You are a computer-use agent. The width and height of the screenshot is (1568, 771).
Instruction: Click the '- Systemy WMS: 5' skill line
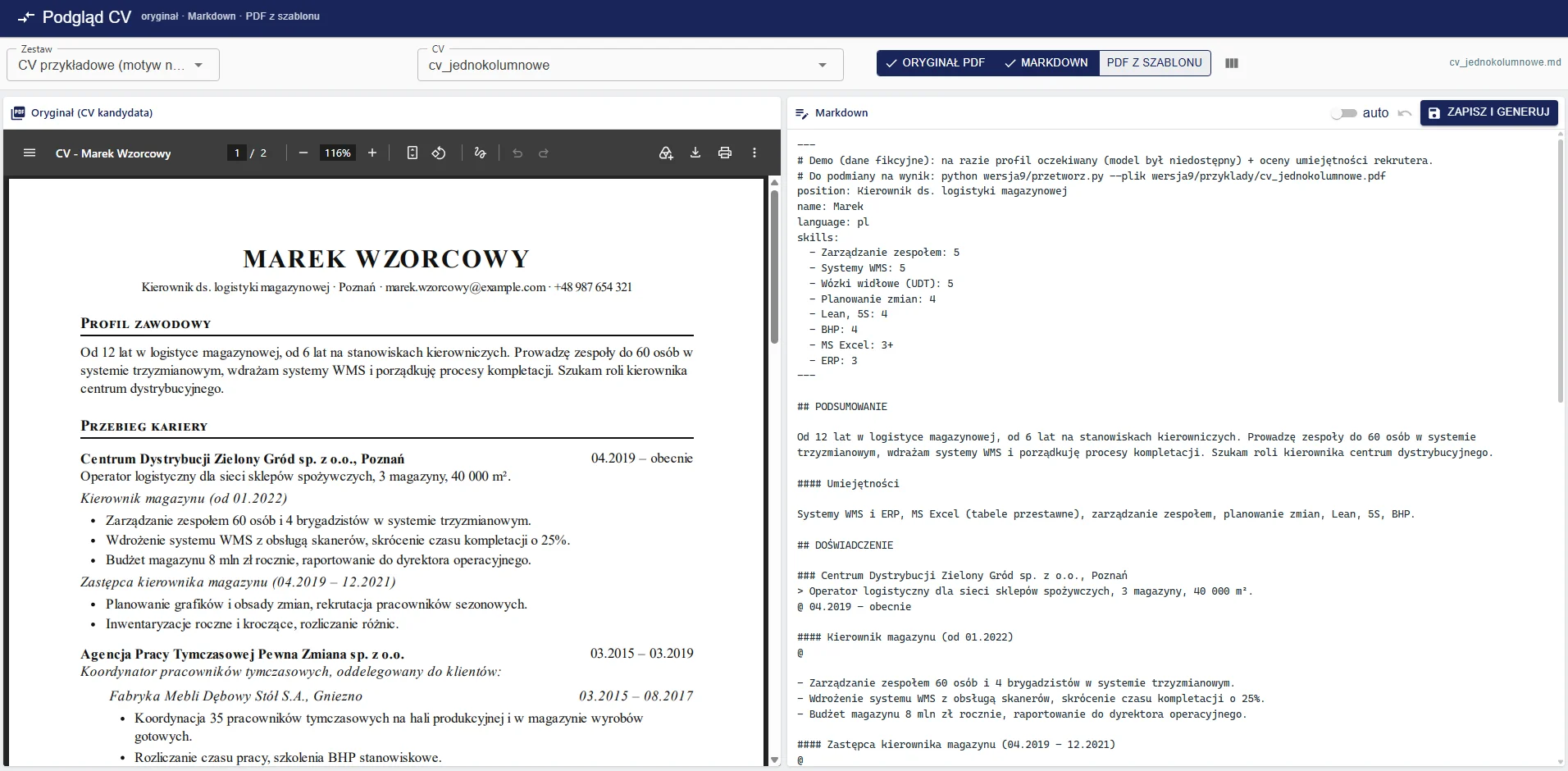click(x=857, y=268)
